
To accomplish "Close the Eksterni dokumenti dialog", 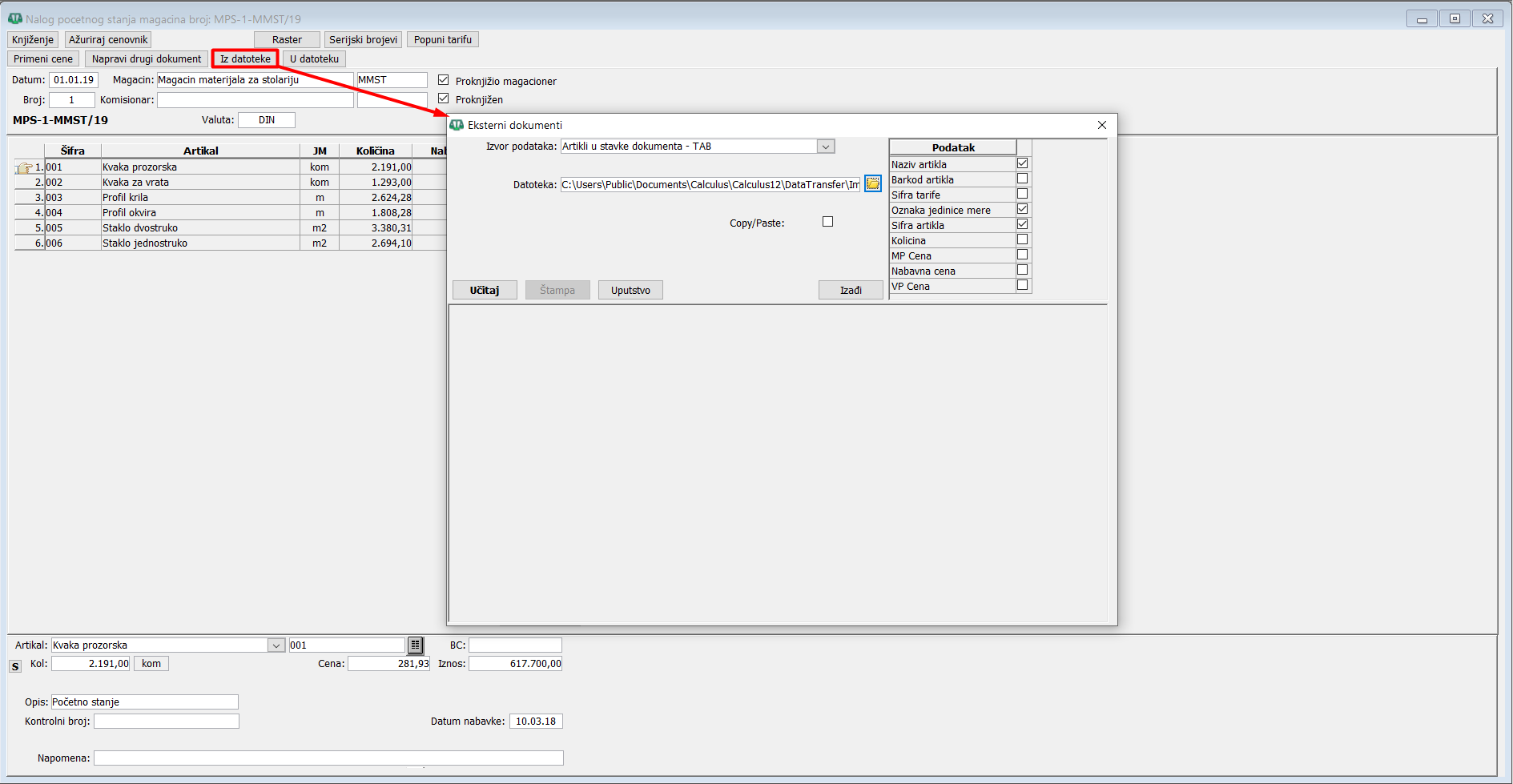I will pyautogui.click(x=1101, y=125).
